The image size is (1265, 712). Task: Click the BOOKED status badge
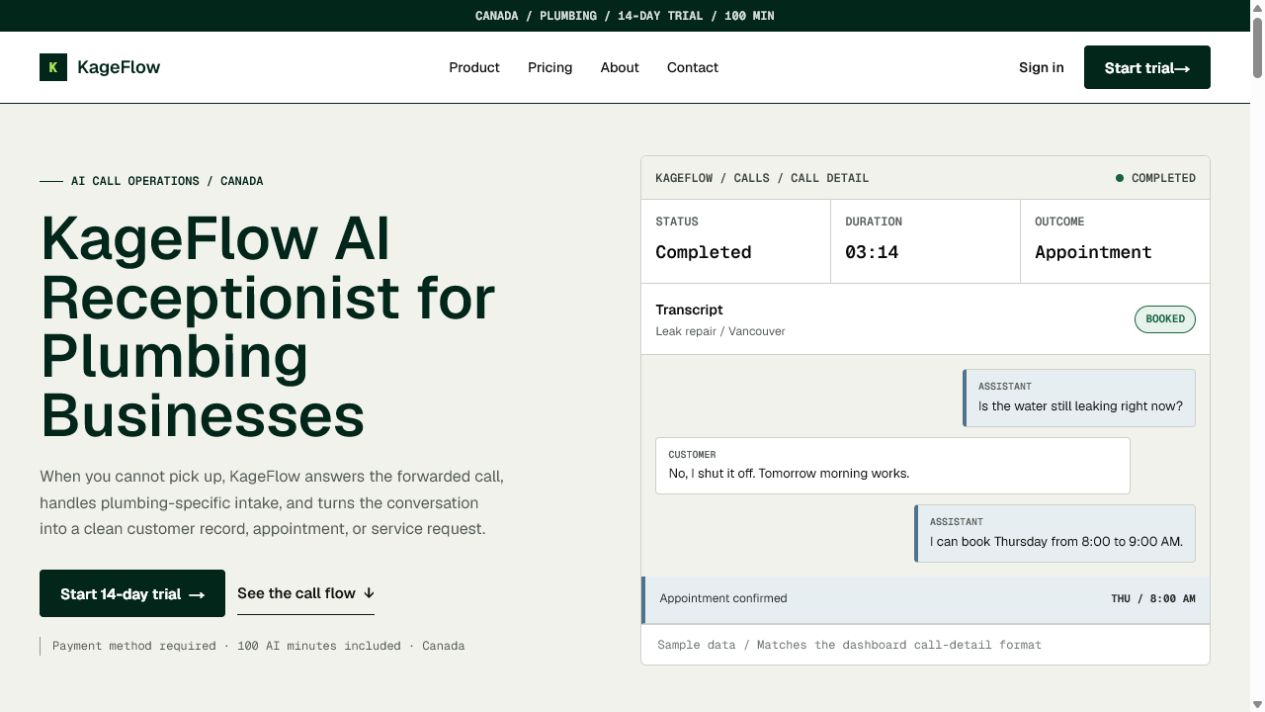tap(1165, 319)
